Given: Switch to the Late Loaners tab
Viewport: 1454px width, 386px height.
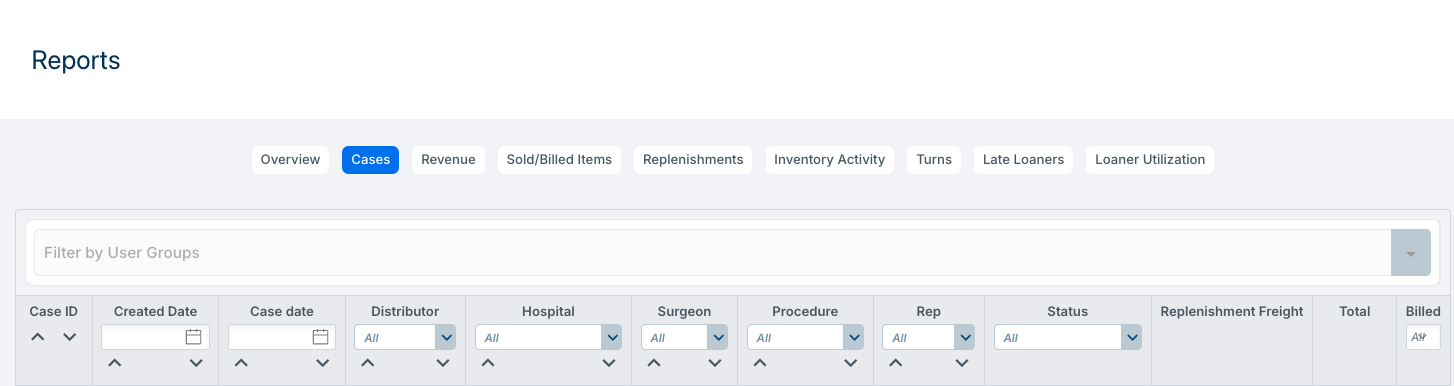Looking at the screenshot, I should pos(1024,160).
